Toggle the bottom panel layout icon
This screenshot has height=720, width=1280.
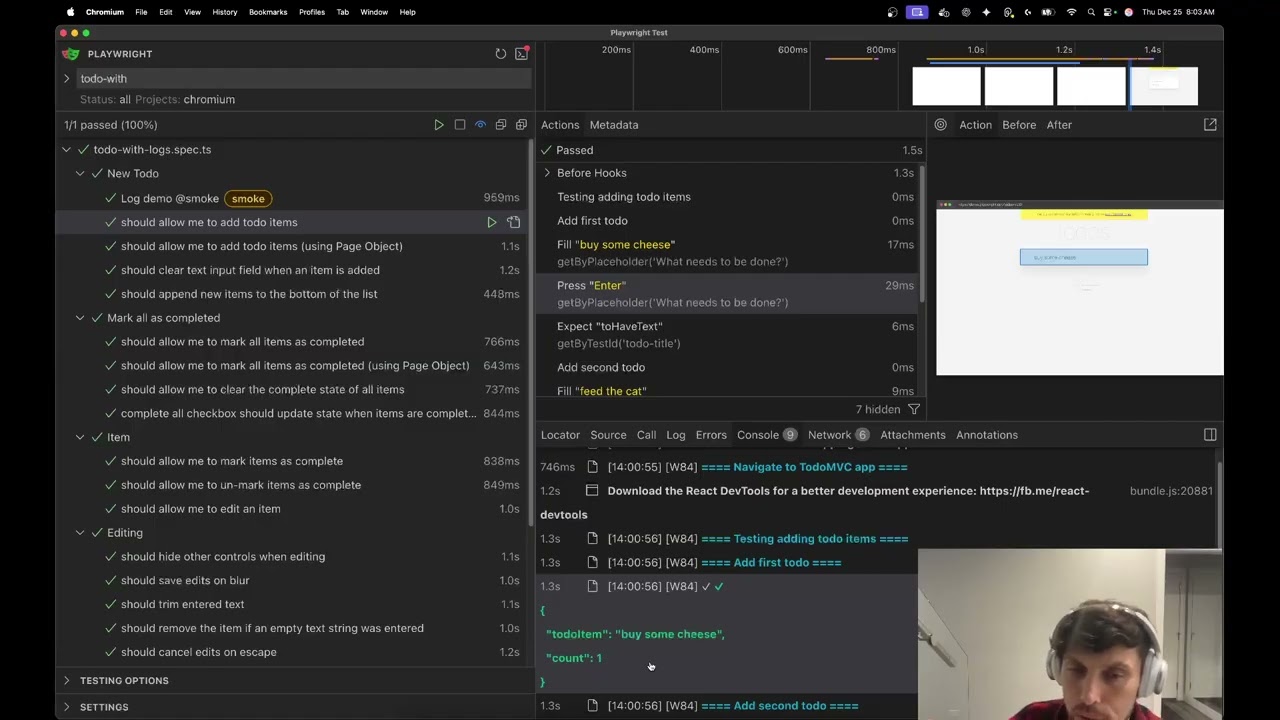(x=1210, y=435)
